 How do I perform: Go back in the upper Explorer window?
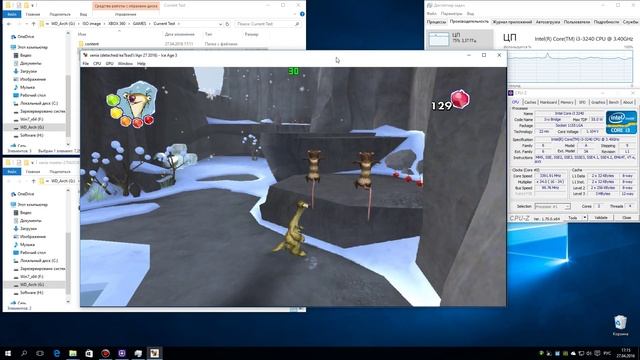click(x=9, y=24)
